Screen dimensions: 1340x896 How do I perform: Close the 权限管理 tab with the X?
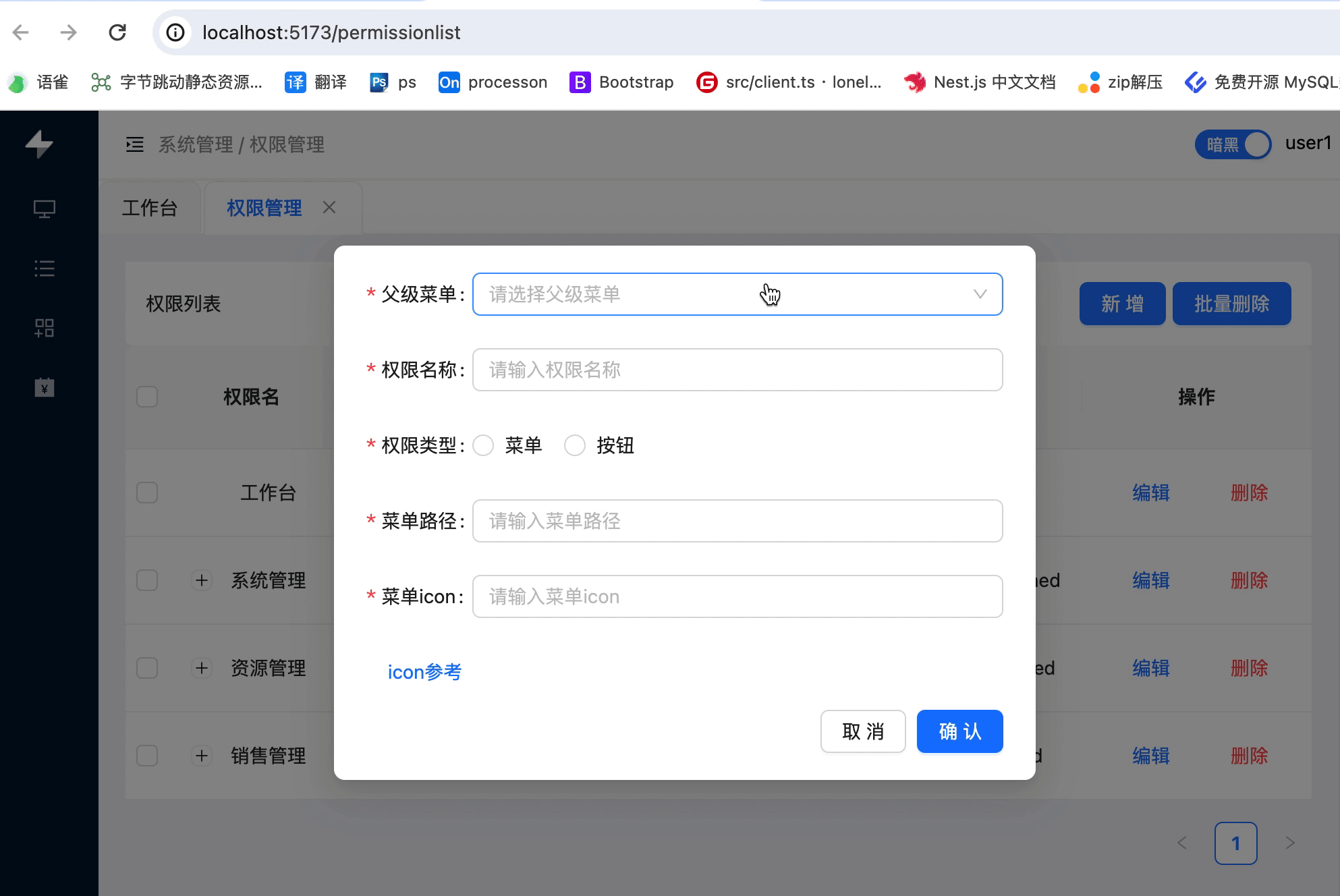[x=329, y=208]
